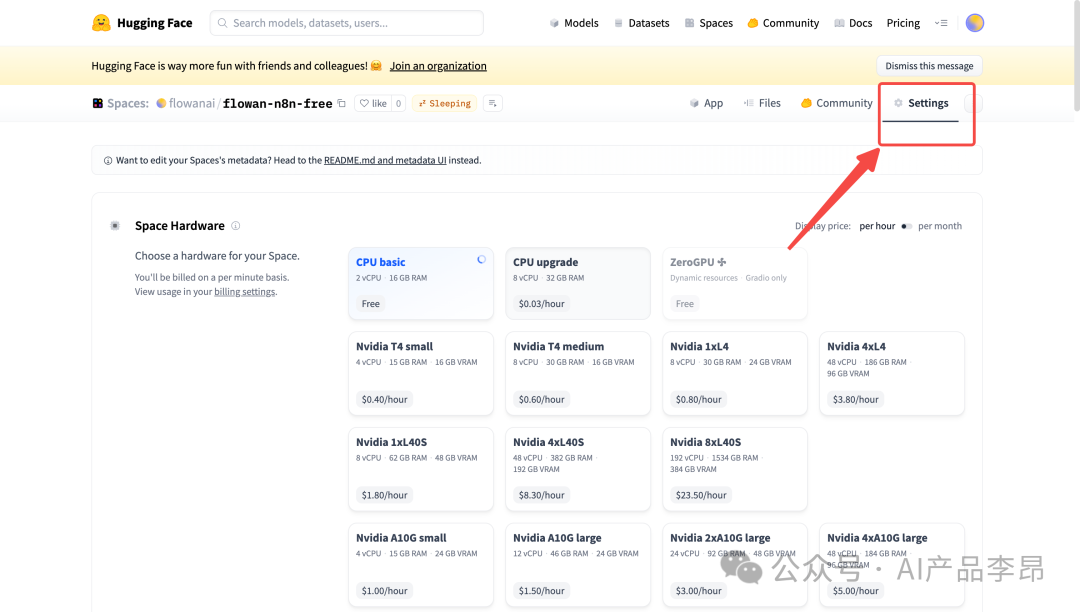
Task: Switch to the Space Community tab
Action: (x=837, y=103)
